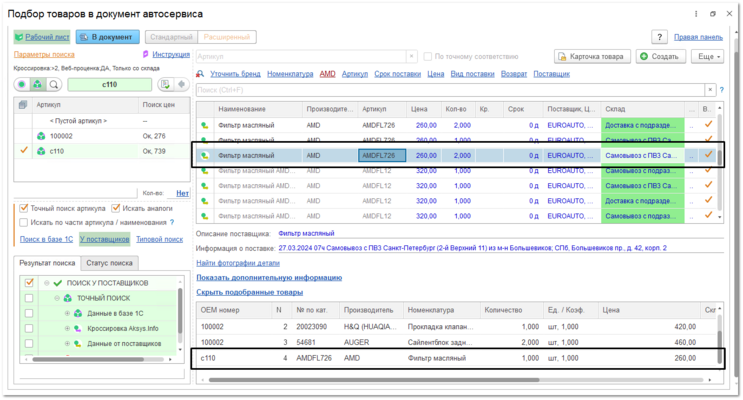Click the icon next to article 100002
This screenshot has width=743, height=400.
(x=41, y=136)
